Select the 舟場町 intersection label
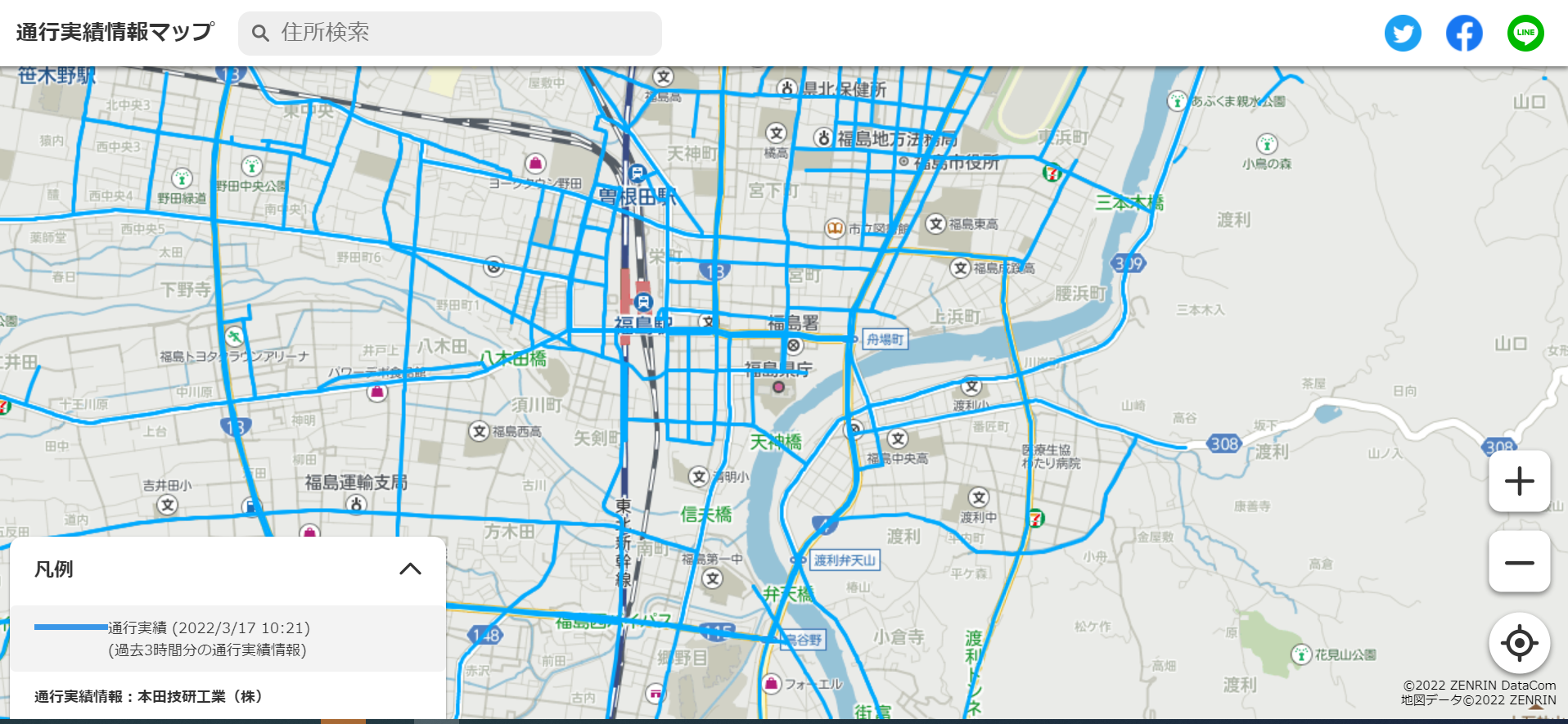This screenshot has height=724, width=1568. [885, 339]
